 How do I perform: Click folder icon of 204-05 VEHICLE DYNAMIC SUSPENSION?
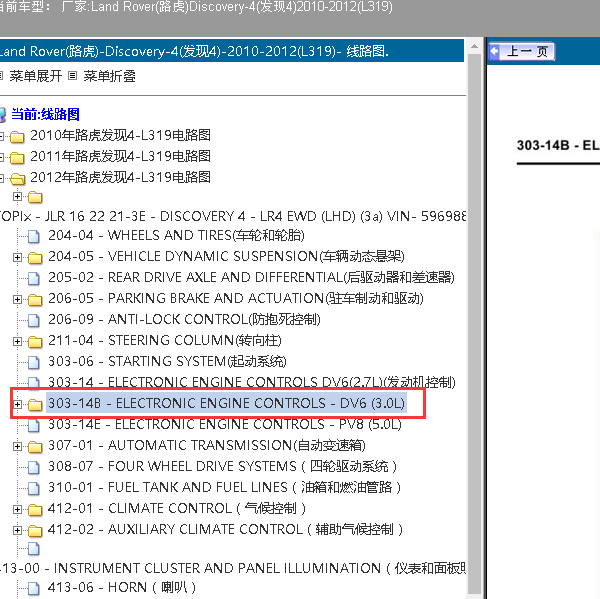pyautogui.click(x=35, y=258)
